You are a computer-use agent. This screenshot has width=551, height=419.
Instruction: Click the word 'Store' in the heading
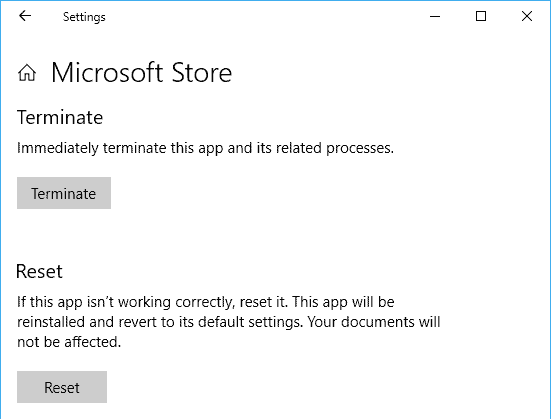click(x=202, y=73)
